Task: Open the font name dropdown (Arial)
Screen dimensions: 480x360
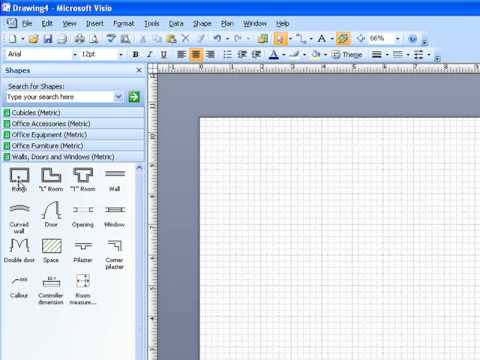Action: tap(75, 54)
